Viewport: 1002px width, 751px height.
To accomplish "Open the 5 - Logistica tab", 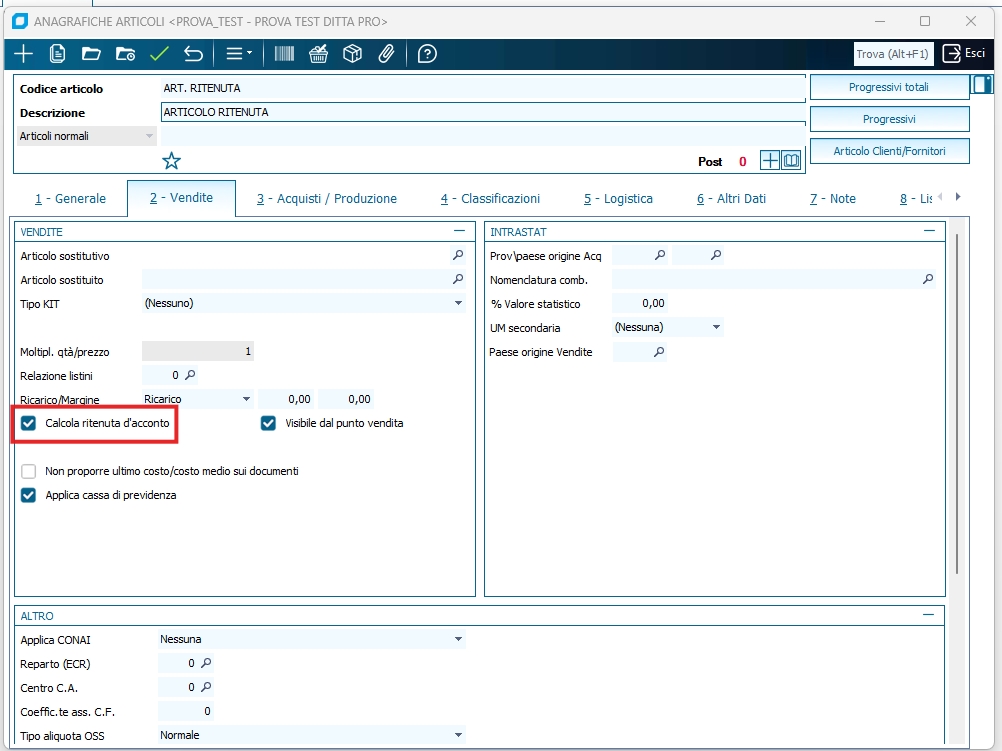I will [x=618, y=199].
